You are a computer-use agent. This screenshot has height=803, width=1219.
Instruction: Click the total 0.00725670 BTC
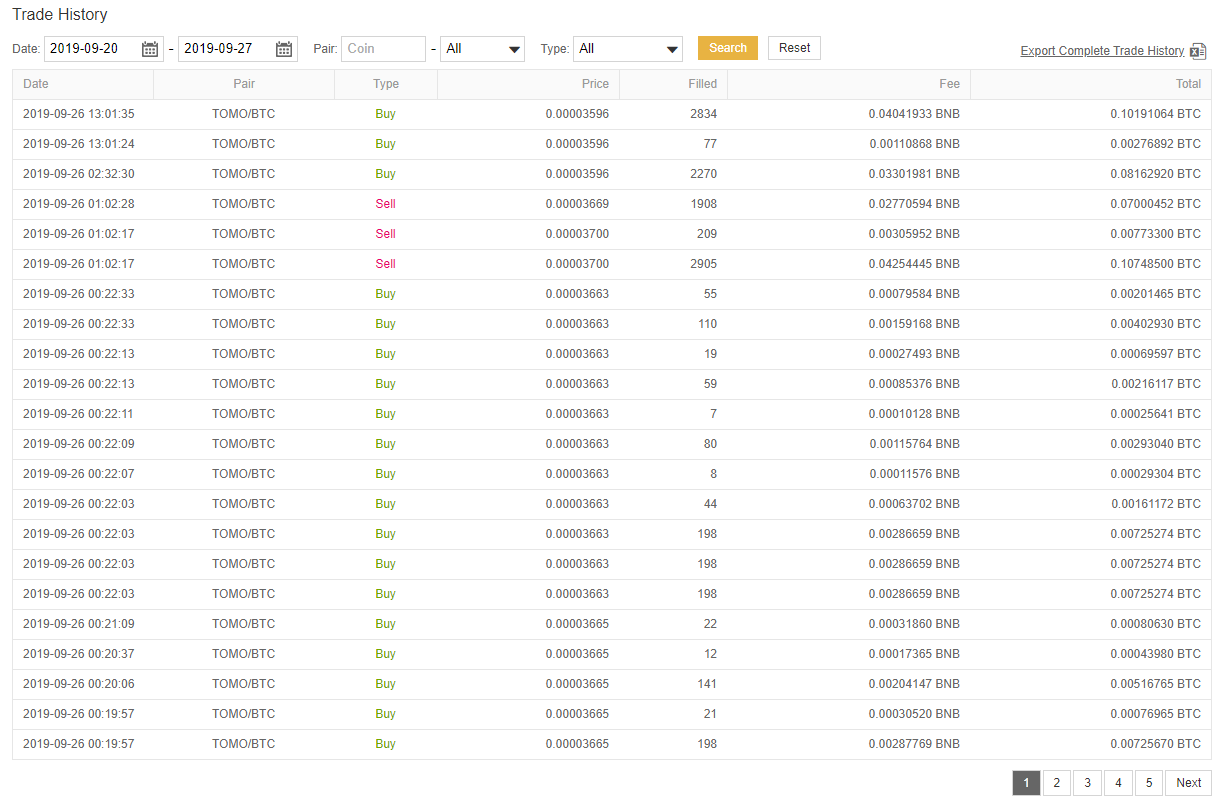coord(1155,744)
